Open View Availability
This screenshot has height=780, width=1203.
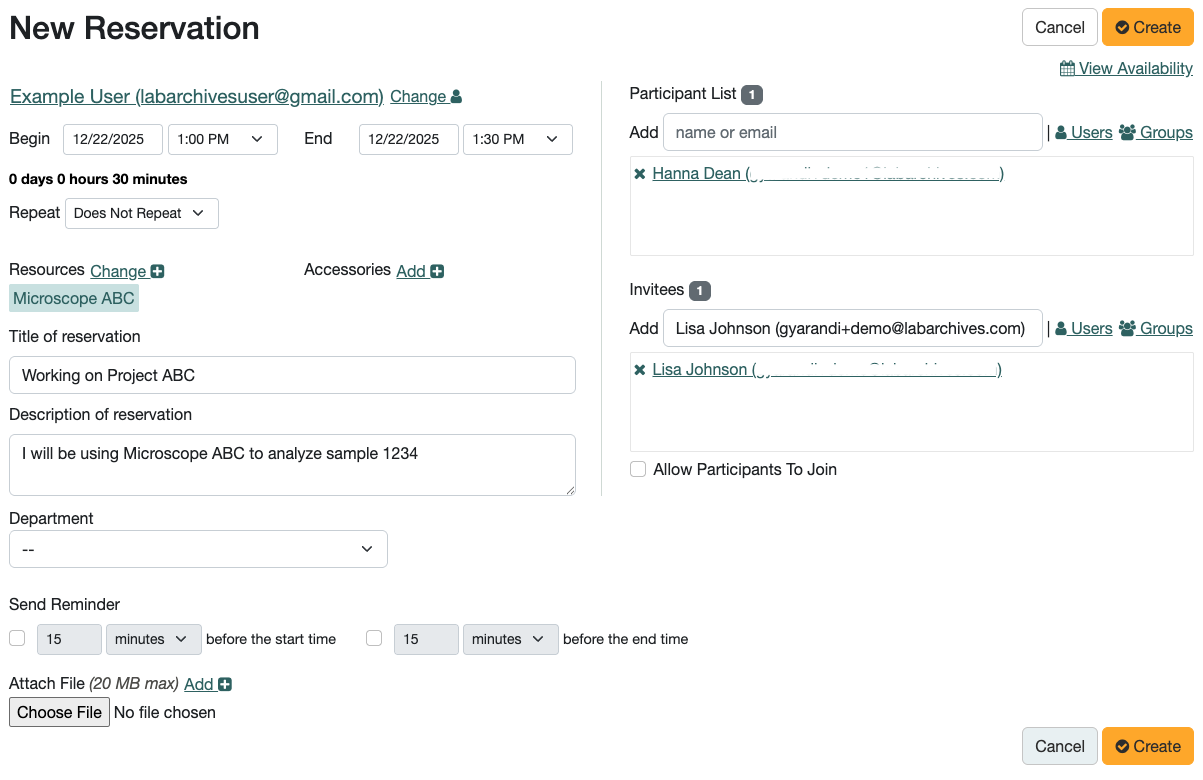coord(1126,68)
